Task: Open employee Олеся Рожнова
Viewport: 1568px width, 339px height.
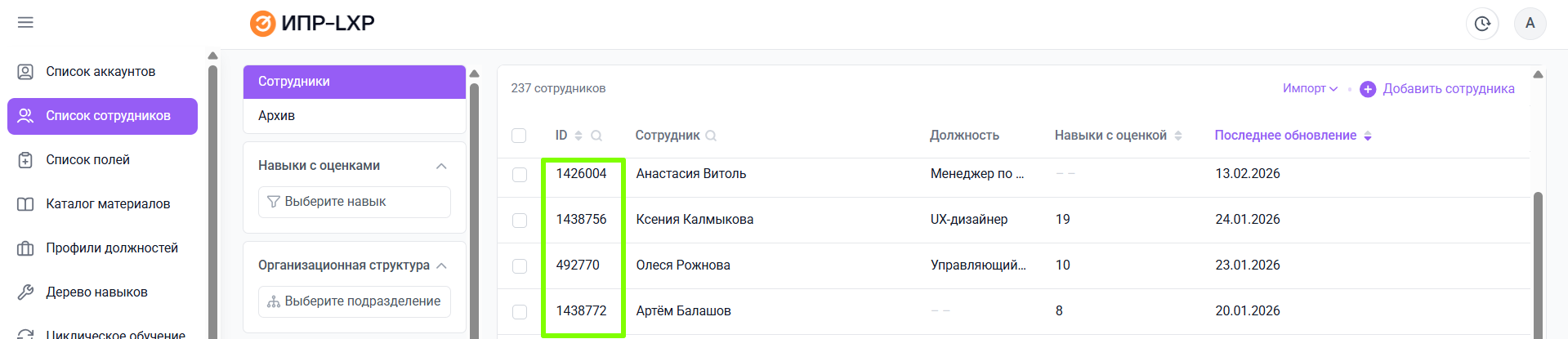Action: tap(683, 265)
